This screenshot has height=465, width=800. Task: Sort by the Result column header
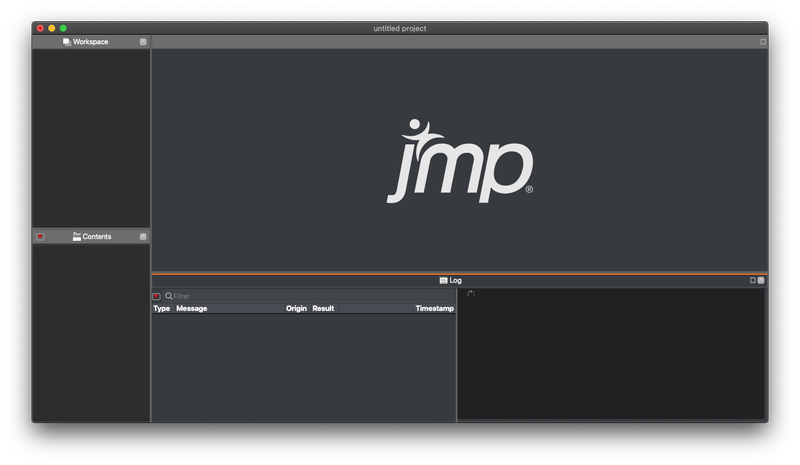pyautogui.click(x=323, y=308)
